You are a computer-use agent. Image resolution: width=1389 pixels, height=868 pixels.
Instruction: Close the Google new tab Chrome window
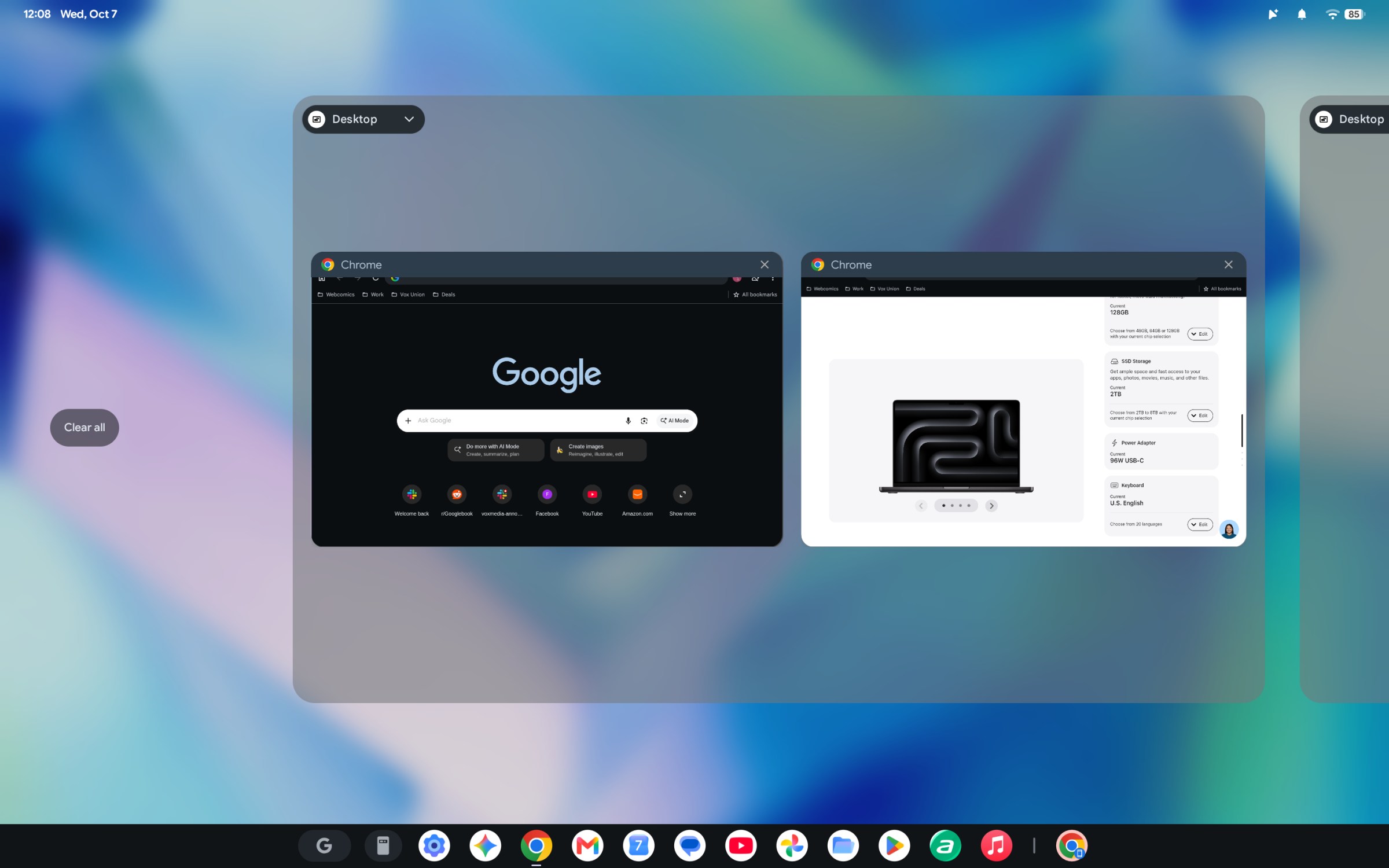tap(765, 264)
